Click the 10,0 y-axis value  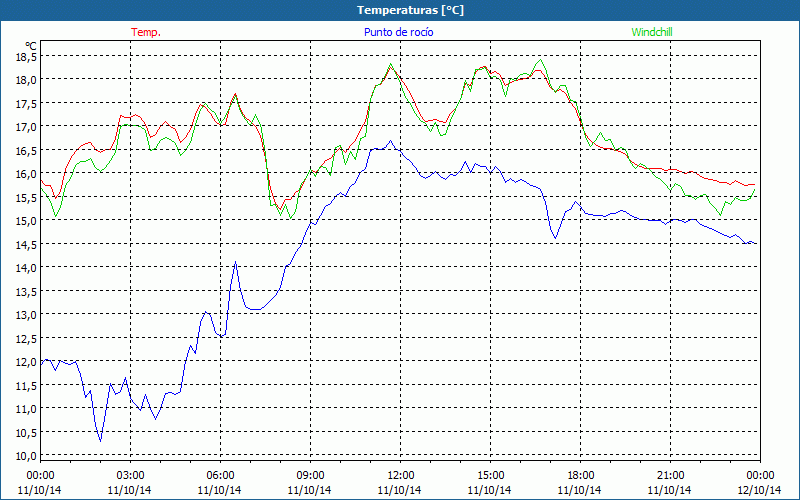26,456
